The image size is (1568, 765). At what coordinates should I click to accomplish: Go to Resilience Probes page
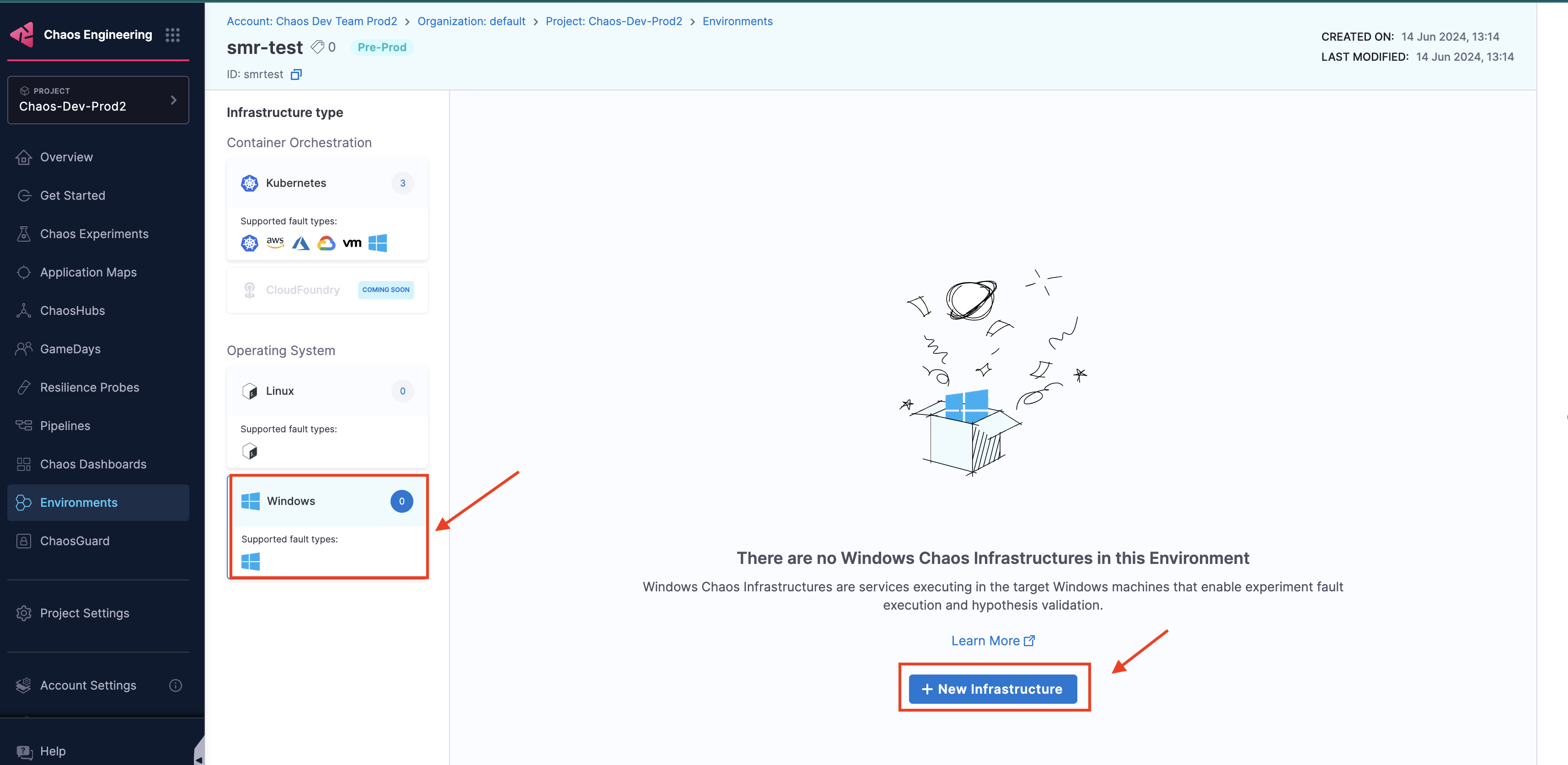[90, 388]
